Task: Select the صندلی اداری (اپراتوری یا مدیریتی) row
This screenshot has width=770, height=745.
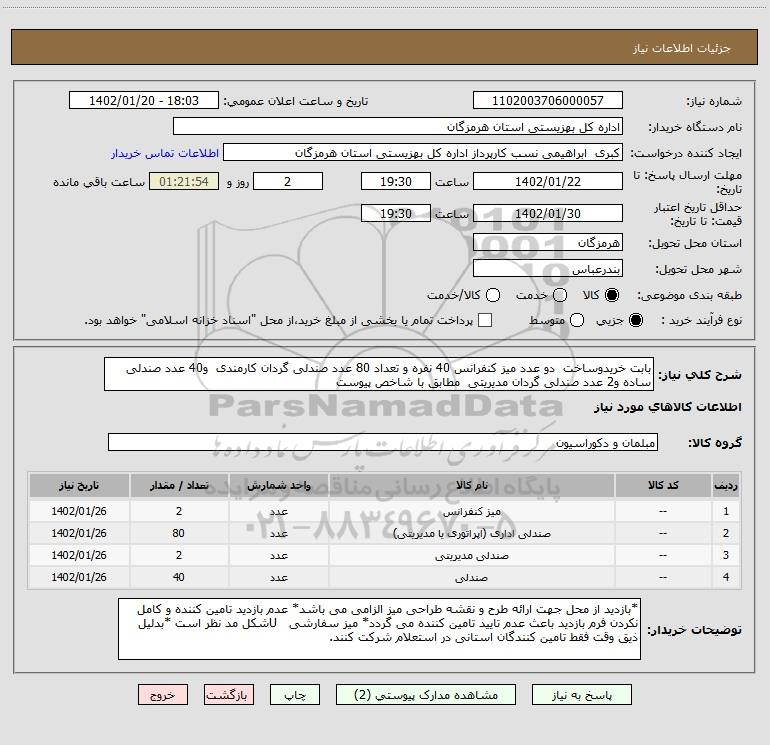Action: point(385,533)
